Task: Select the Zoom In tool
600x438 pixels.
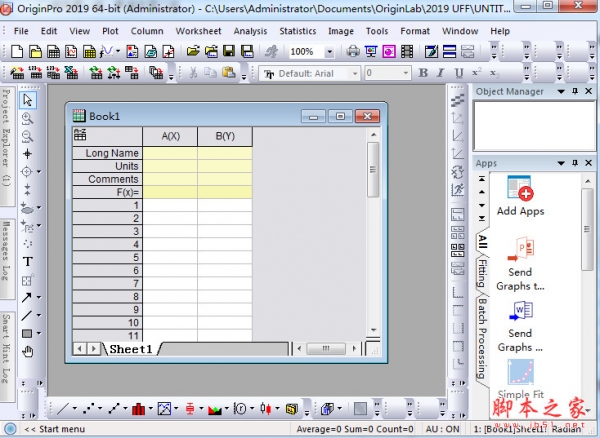Action: (28, 118)
